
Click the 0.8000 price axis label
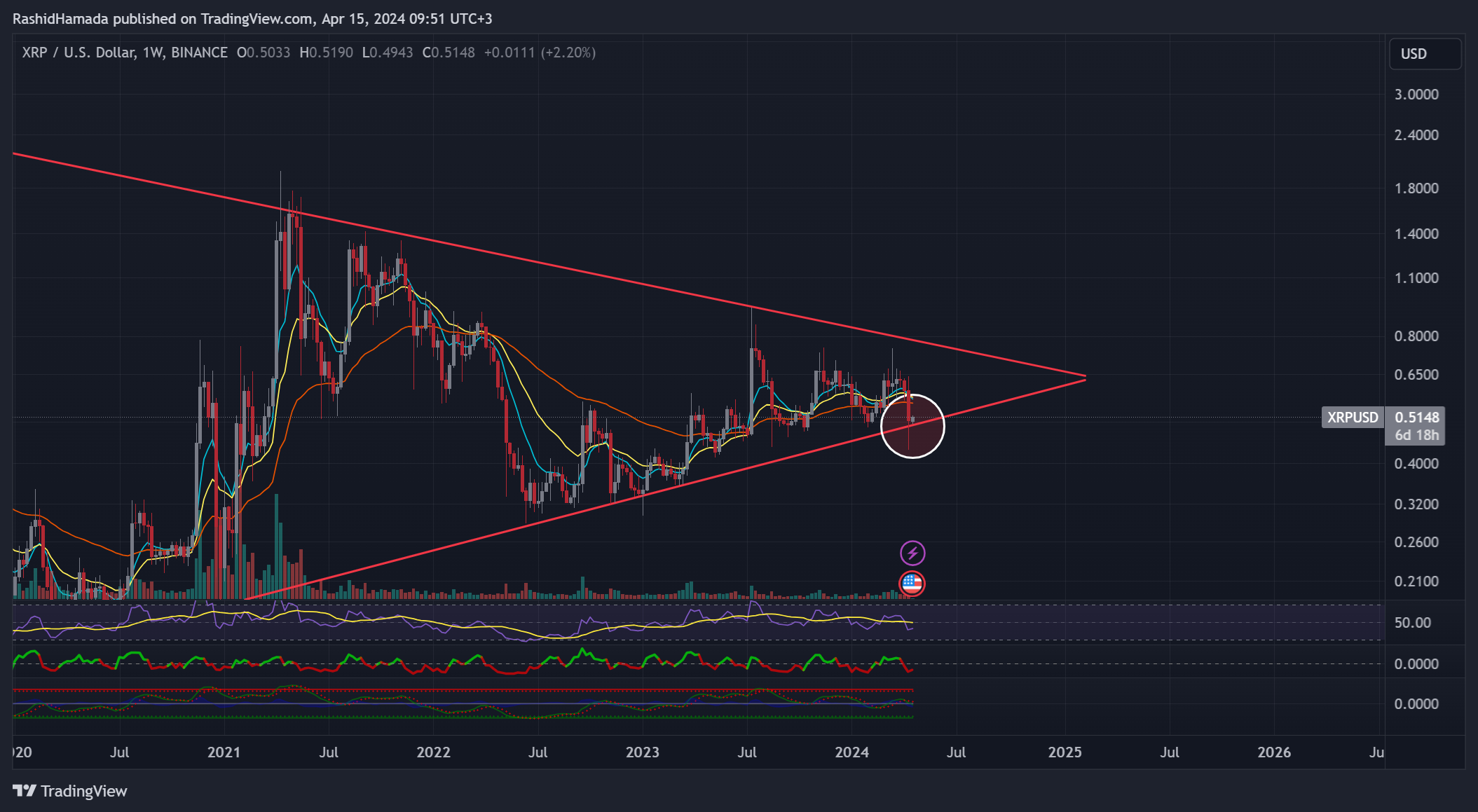tap(1416, 336)
